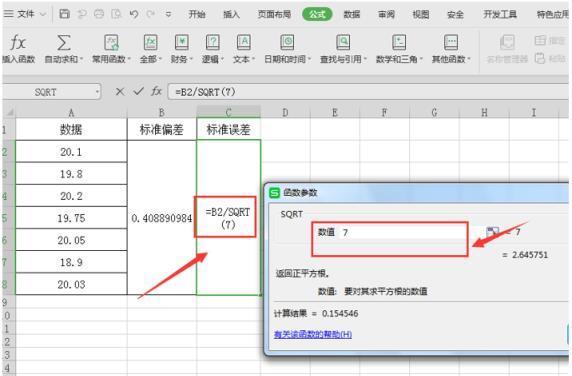Screen dimensions: 572x376
Task: Open the Common Functions icon
Action: pyautogui.click(x=111, y=43)
